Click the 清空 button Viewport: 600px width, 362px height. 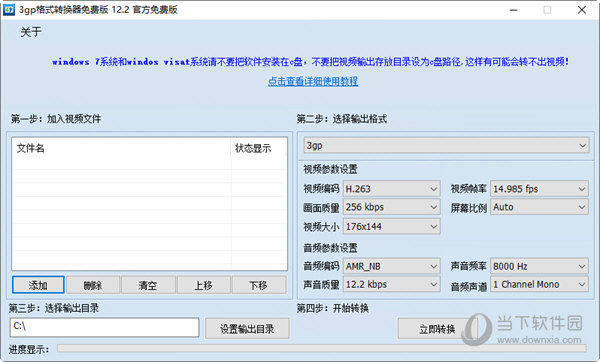(148, 285)
